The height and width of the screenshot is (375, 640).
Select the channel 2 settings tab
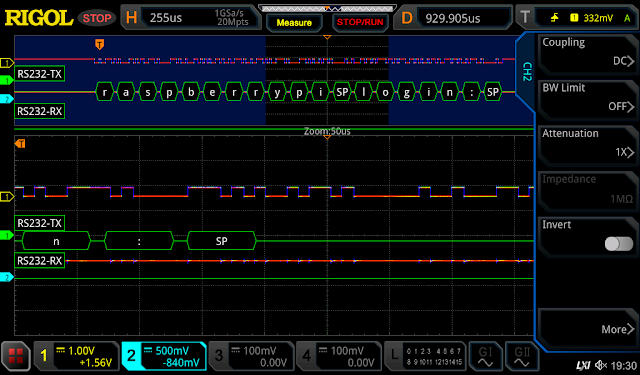click(x=164, y=356)
